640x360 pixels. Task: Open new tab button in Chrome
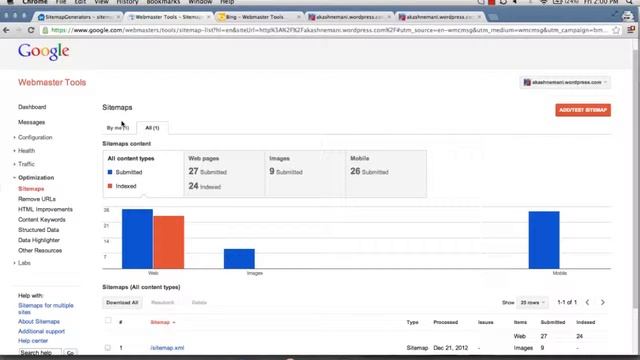(x=493, y=17)
